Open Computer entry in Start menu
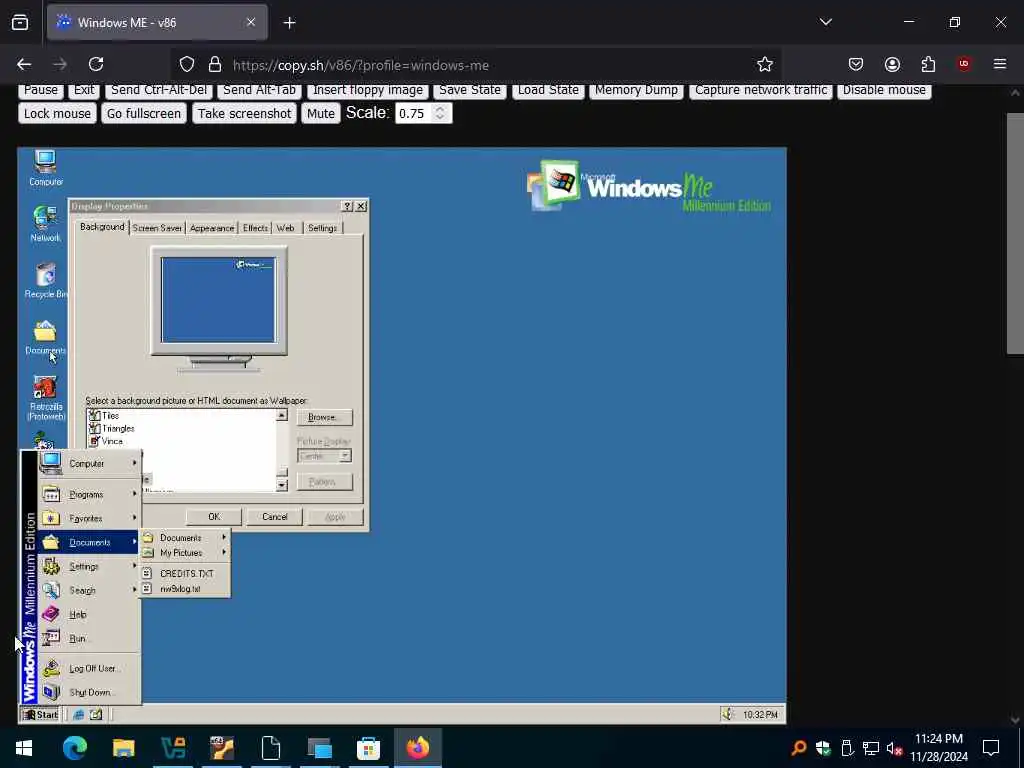This screenshot has height=768, width=1024. (x=89, y=464)
